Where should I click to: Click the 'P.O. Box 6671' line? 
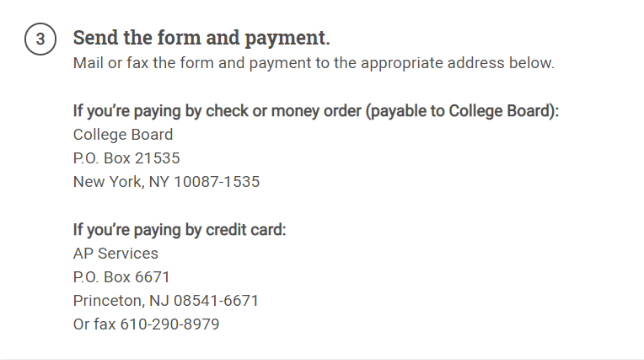(122, 277)
